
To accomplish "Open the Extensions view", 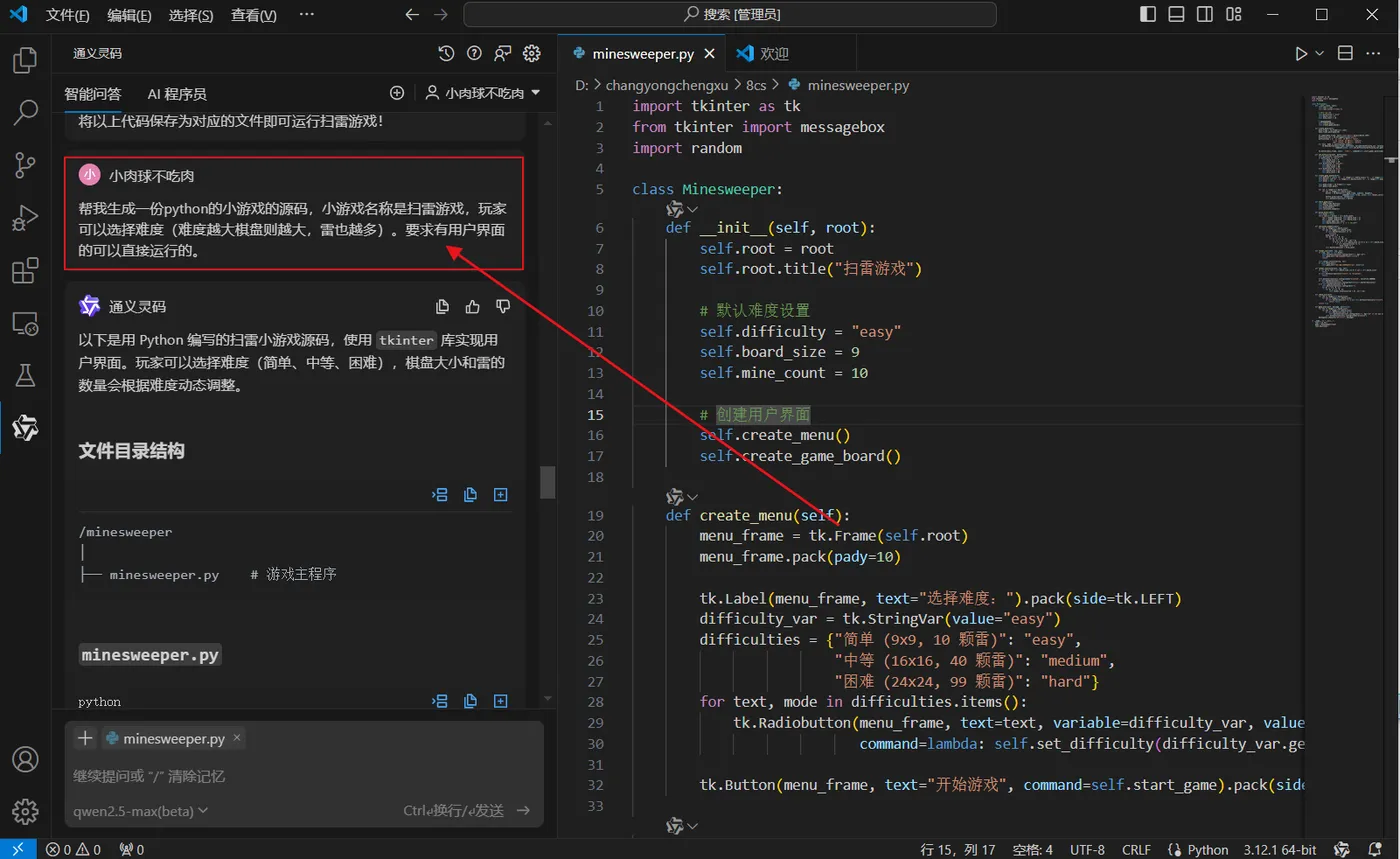I will point(25,270).
